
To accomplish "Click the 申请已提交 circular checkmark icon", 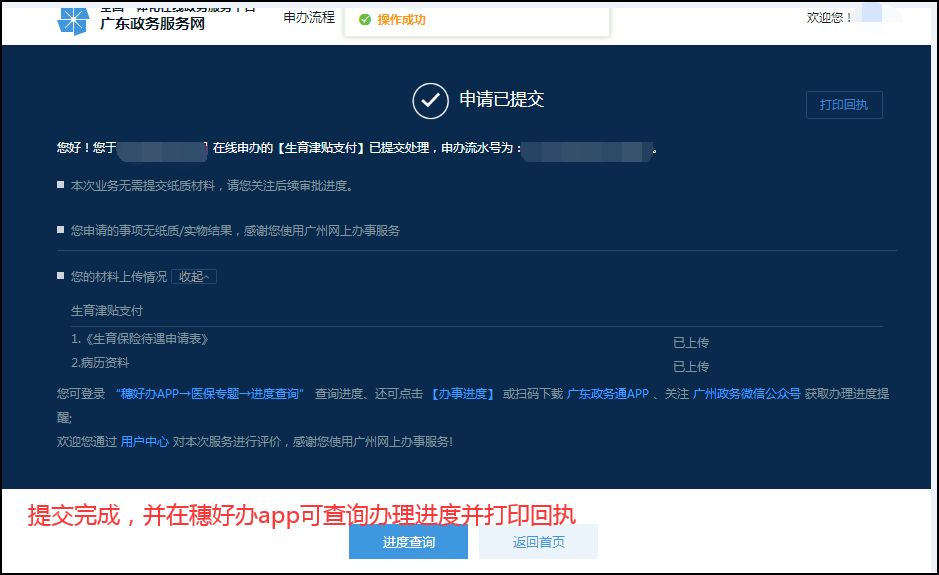I will coord(430,101).
